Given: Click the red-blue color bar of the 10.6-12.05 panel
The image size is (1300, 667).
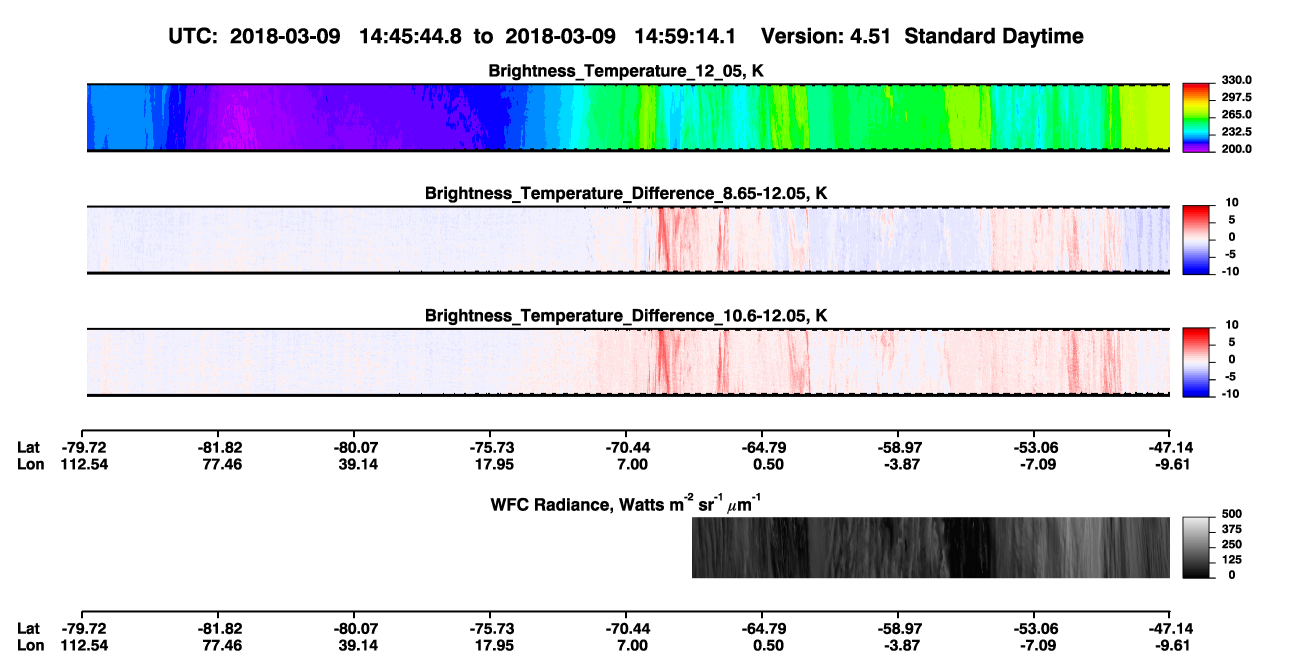Looking at the screenshot, I should pos(1195,362).
